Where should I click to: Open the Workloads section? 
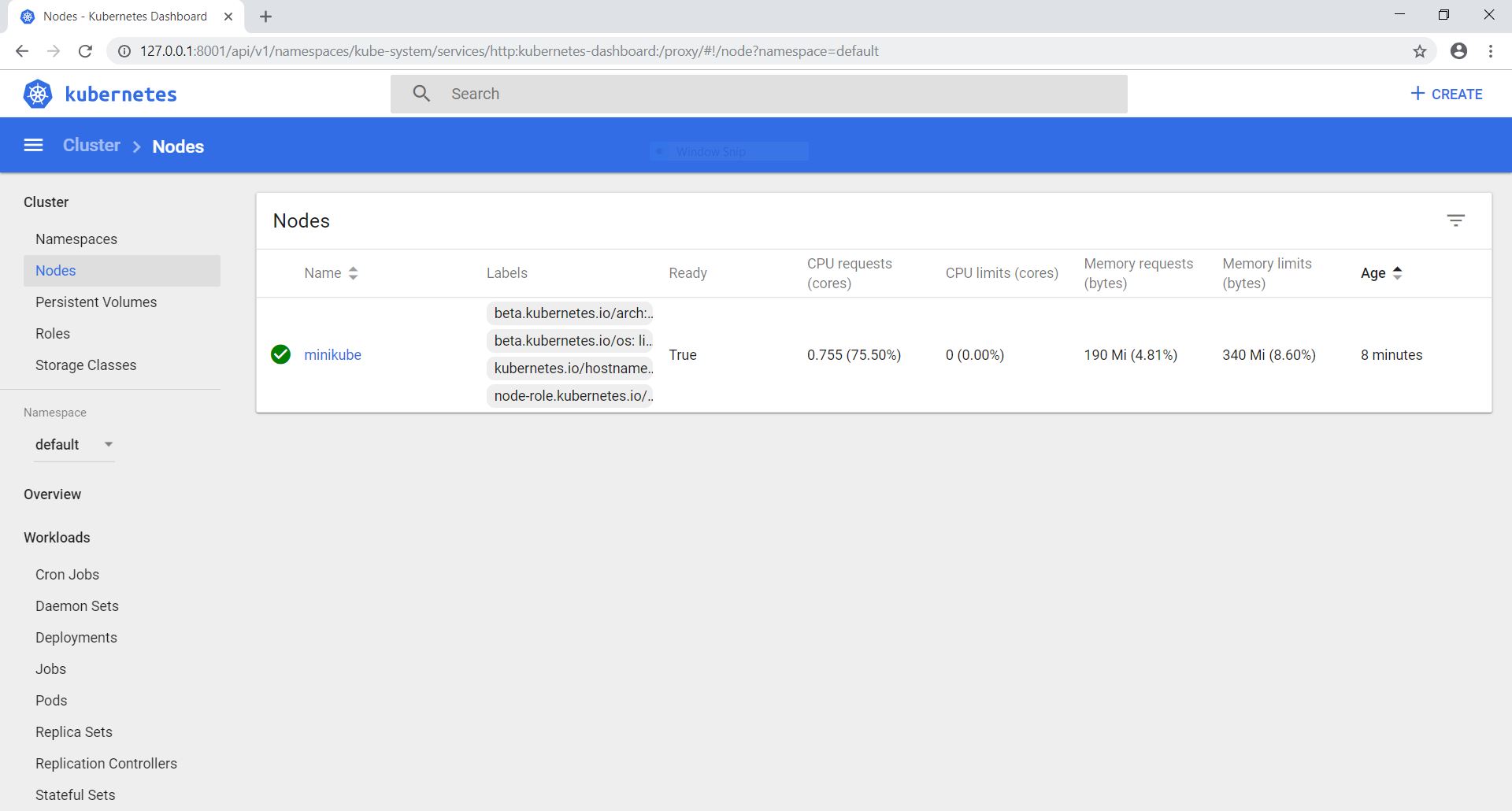pyautogui.click(x=57, y=538)
